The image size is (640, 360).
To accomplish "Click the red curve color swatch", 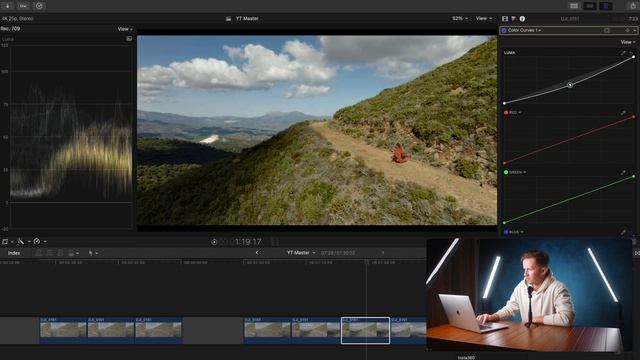I will pos(506,112).
